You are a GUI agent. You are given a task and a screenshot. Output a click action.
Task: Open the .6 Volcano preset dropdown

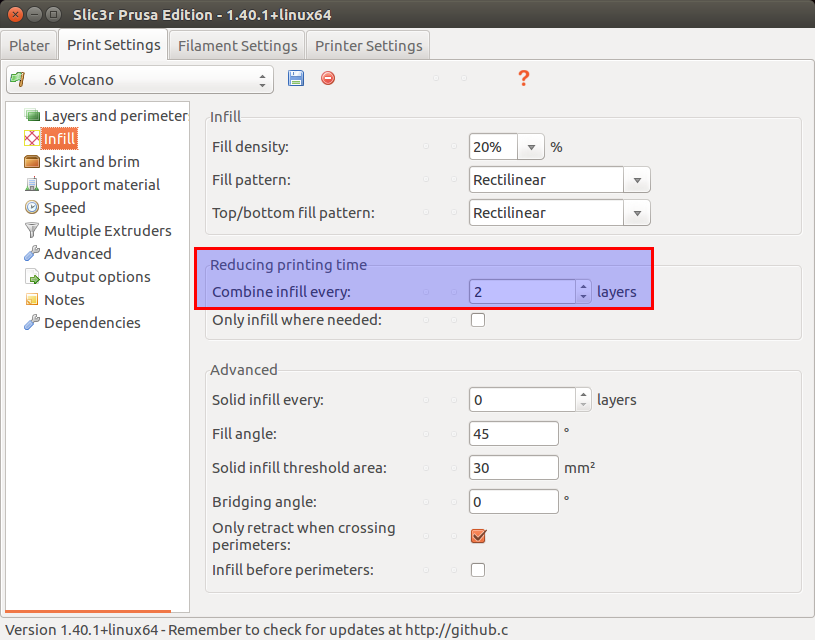tap(140, 80)
